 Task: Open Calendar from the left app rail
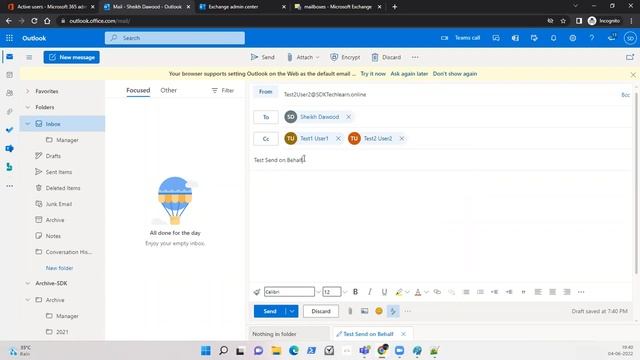(9, 75)
